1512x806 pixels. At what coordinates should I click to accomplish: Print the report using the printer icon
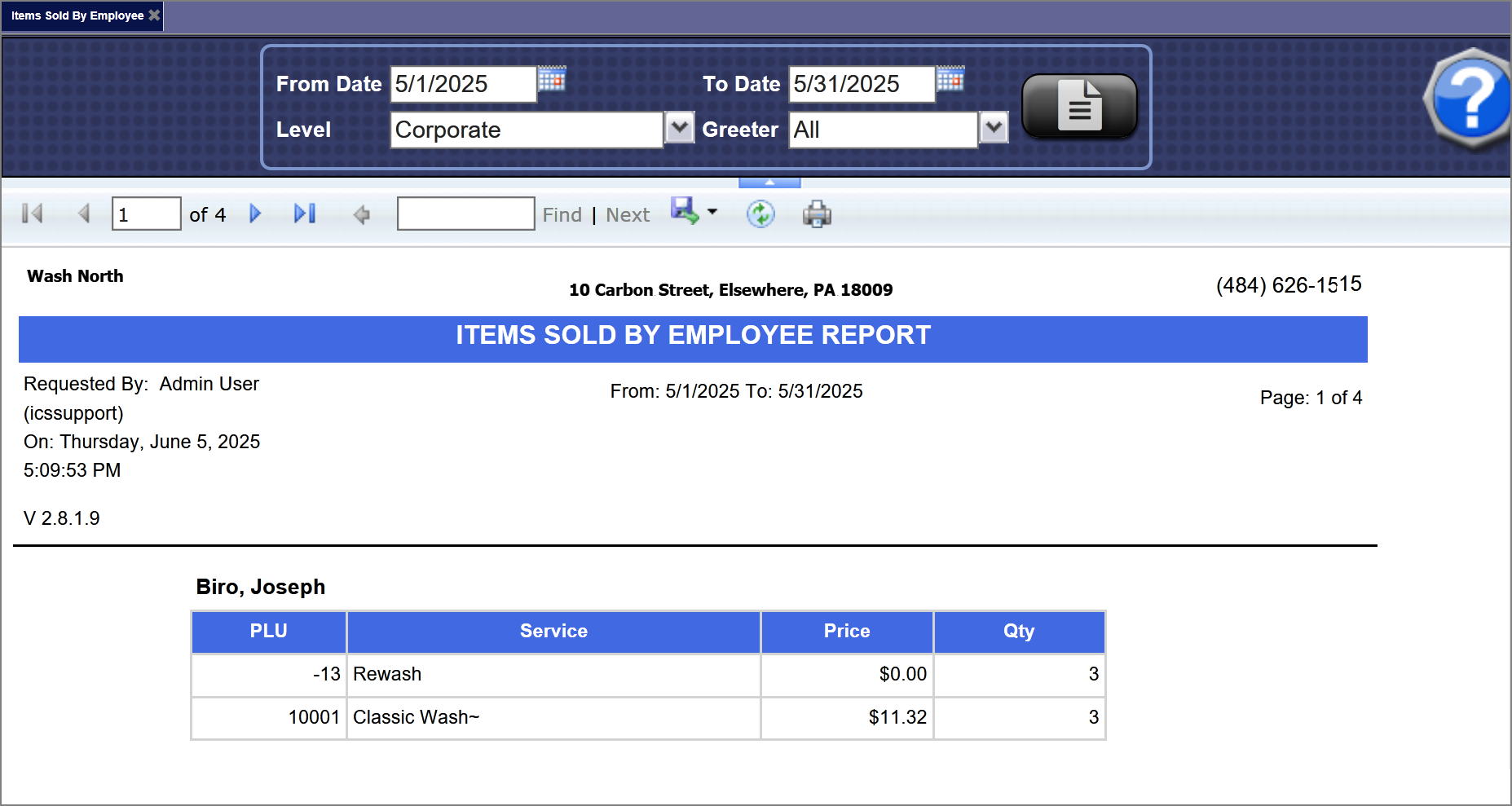[x=817, y=214]
